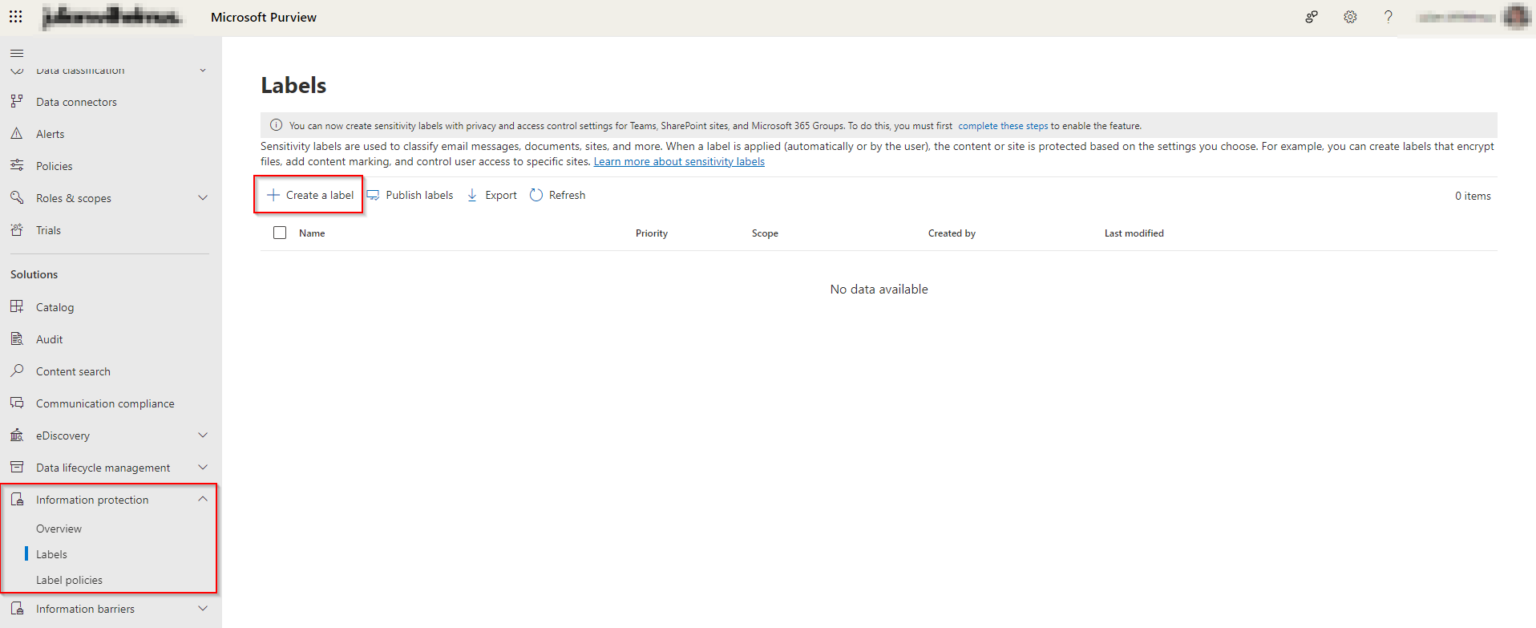Open the complete these steps link
Image resolution: width=1536 pixels, height=628 pixels.
pyautogui.click(x=1003, y=126)
